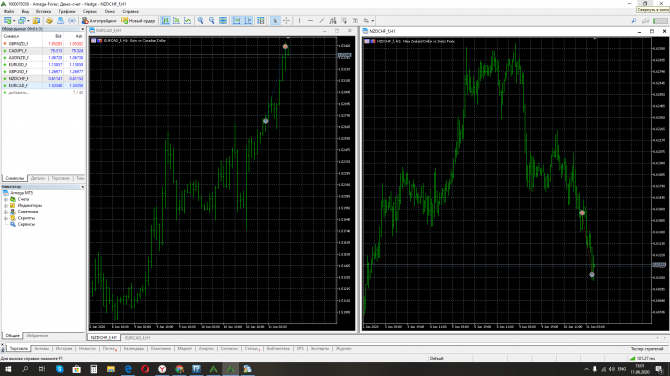Click the zoom in magnifier icon

pyautogui.click(x=200, y=21)
